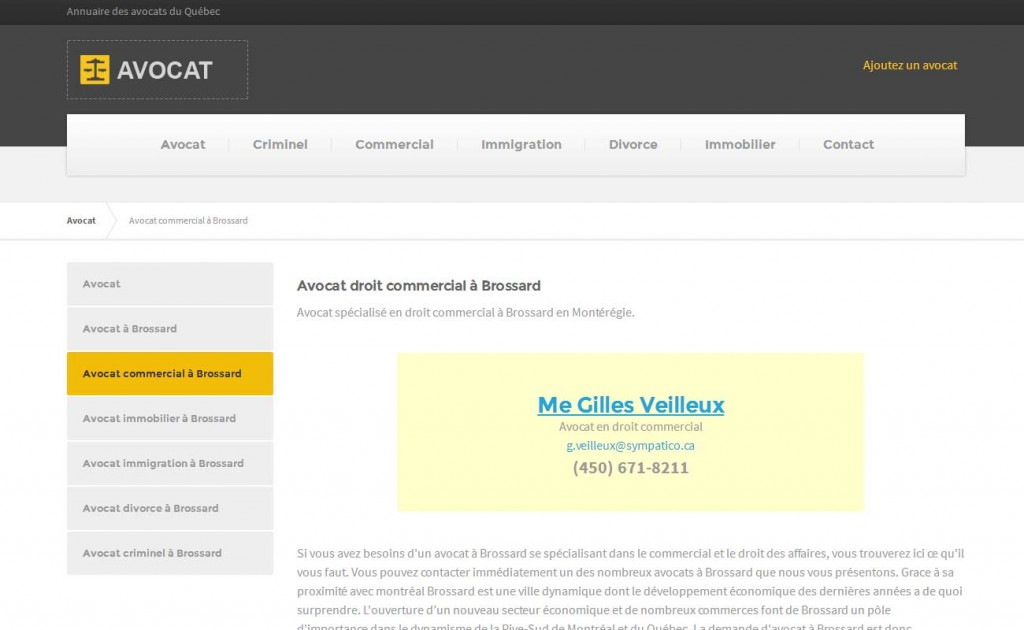Go to the Contact page
Viewport: 1024px width, 630px height.
tap(847, 144)
